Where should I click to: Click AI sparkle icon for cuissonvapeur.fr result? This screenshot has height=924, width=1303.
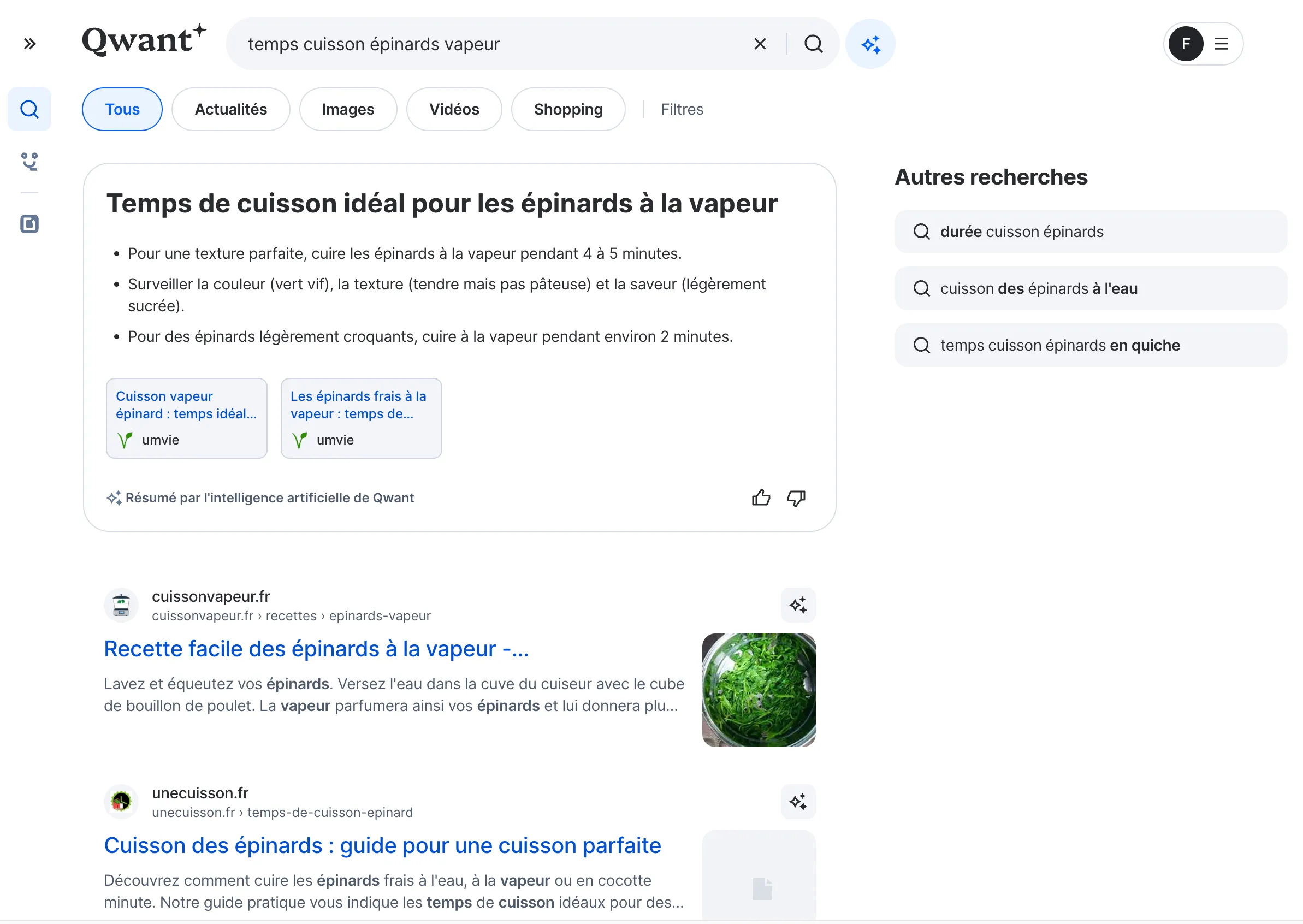(x=798, y=605)
